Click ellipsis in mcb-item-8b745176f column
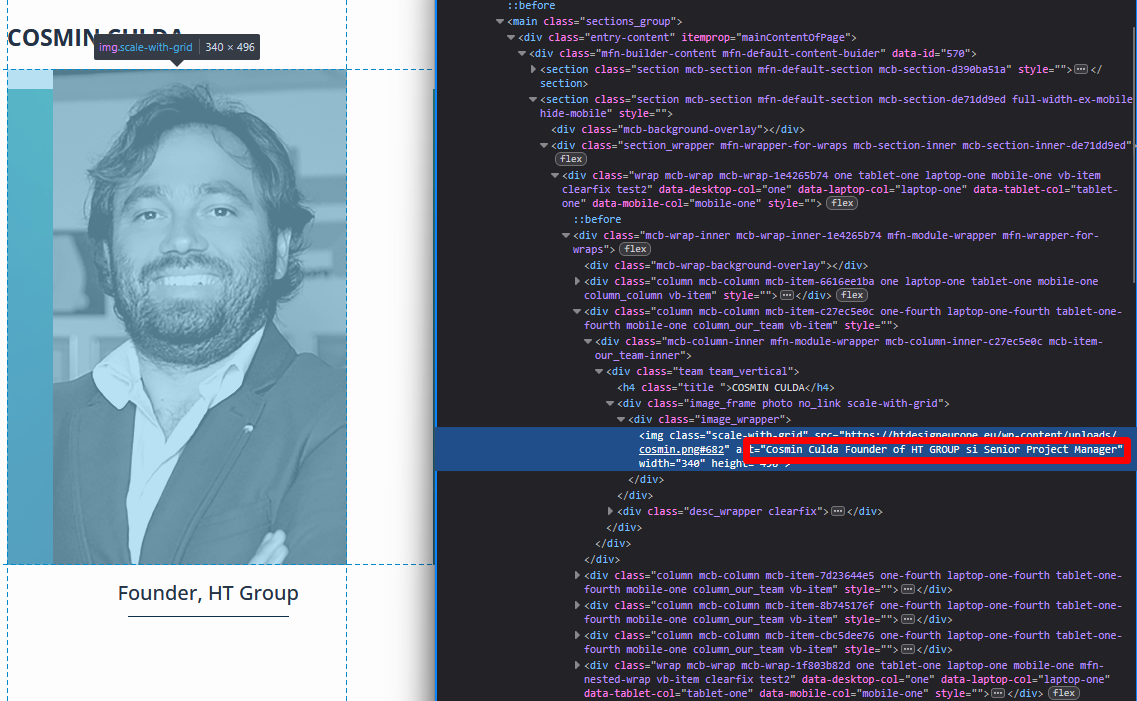This screenshot has width=1137, height=701. (907, 620)
